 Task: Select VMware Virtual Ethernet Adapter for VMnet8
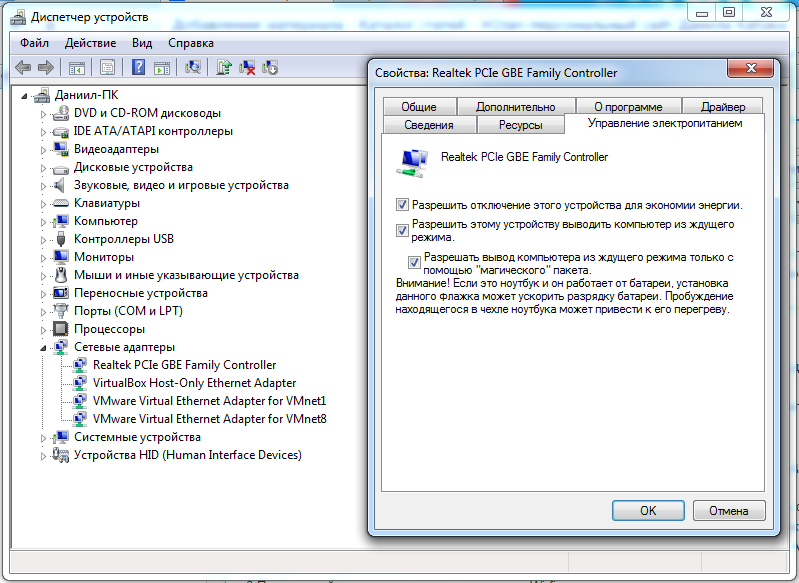point(209,419)
